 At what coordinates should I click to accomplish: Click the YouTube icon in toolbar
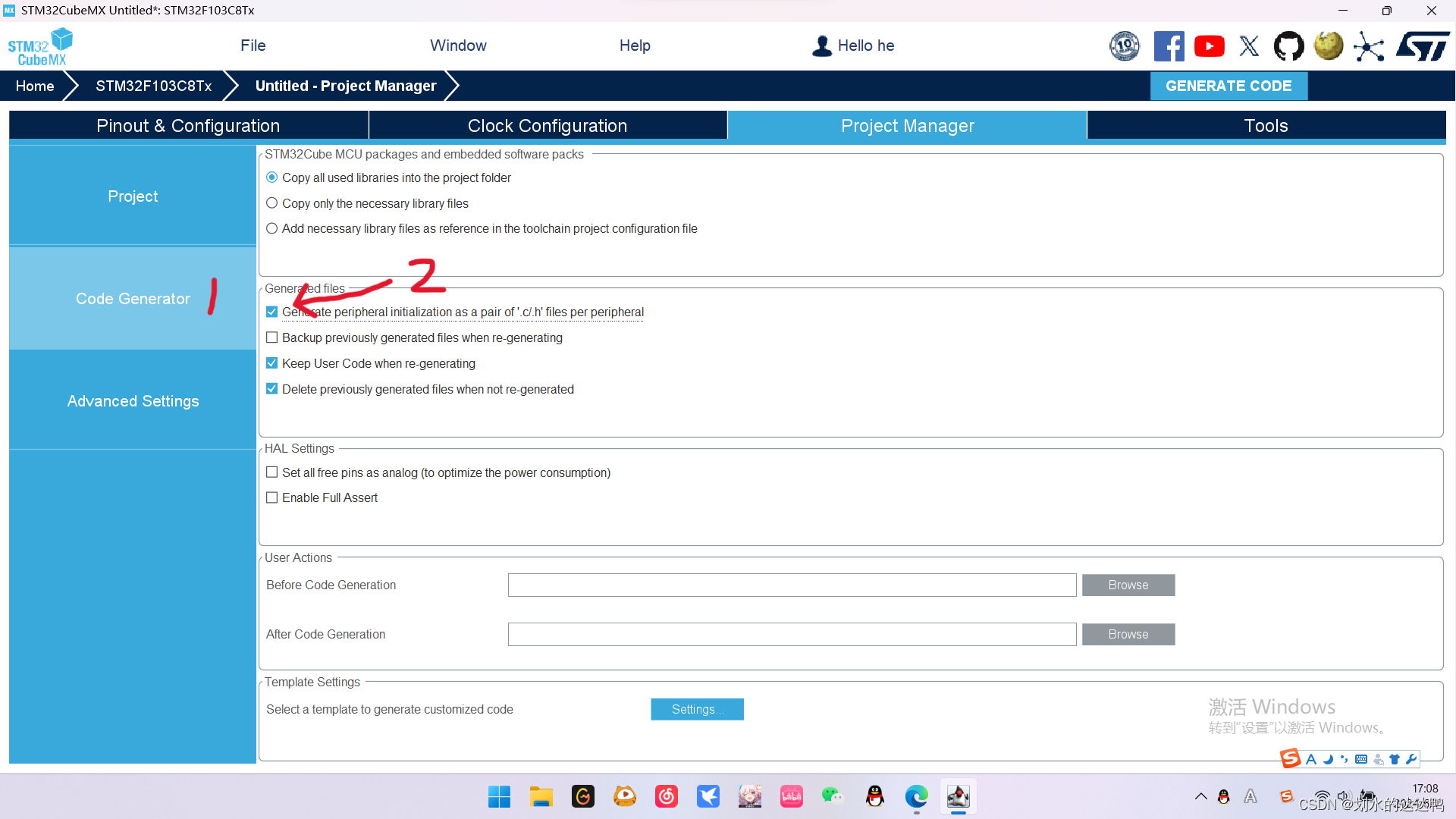(x=1209, y=45)
